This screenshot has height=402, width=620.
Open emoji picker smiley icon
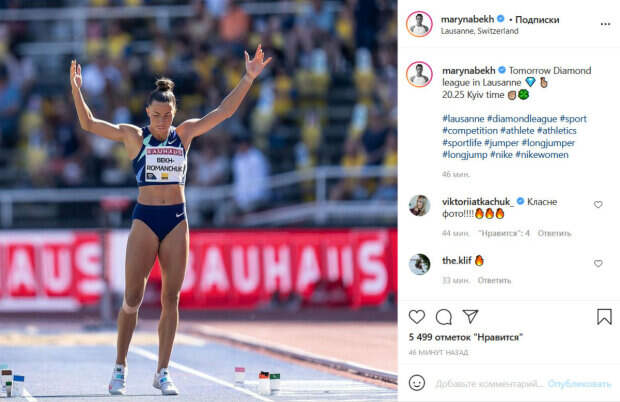[417, 383]
